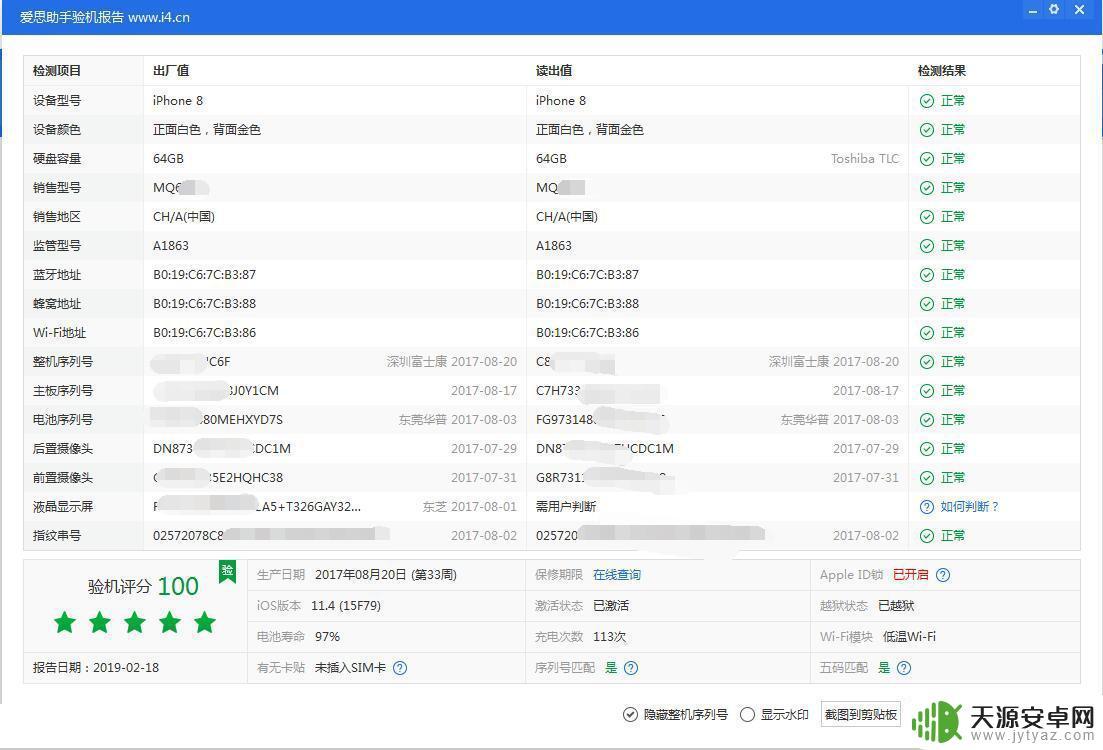Viewport: 1103px width, 750px height.
Task: Click the 东芝 2017-08-01 display manufacturer label
Action: [x=469, y=507]
